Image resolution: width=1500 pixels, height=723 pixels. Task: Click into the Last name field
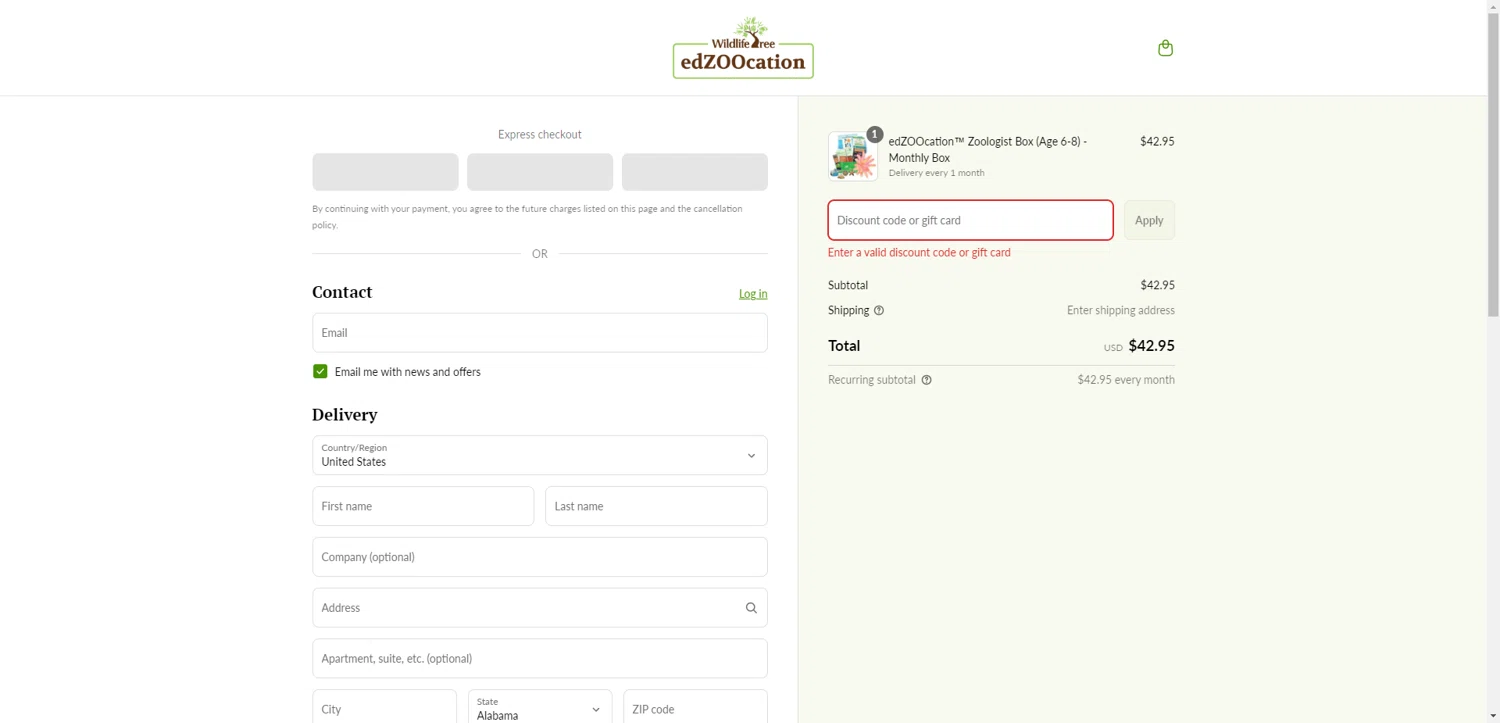pos(656,506)
